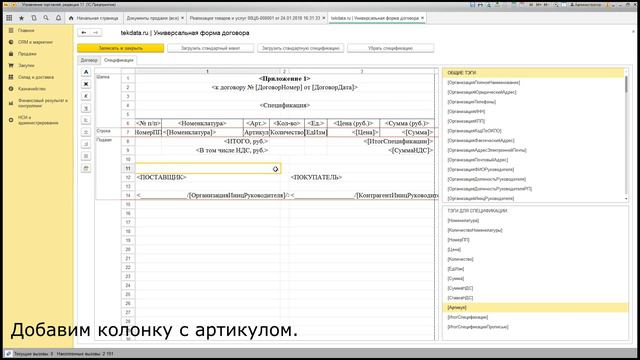Select the <ПОКУПАТЕЛЬ> cell
The image size is (640, 360).
click(316, 177)
